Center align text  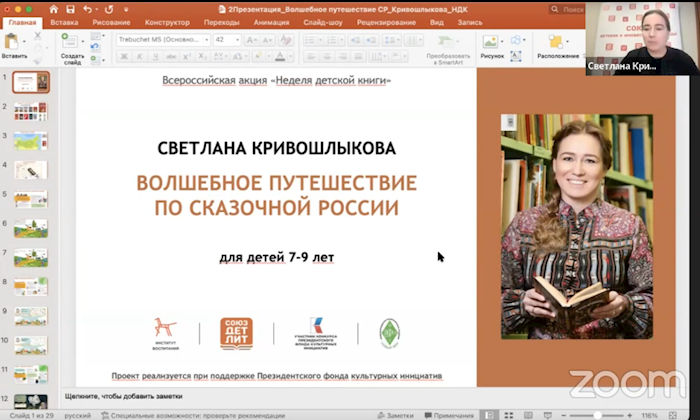point(327,57)
